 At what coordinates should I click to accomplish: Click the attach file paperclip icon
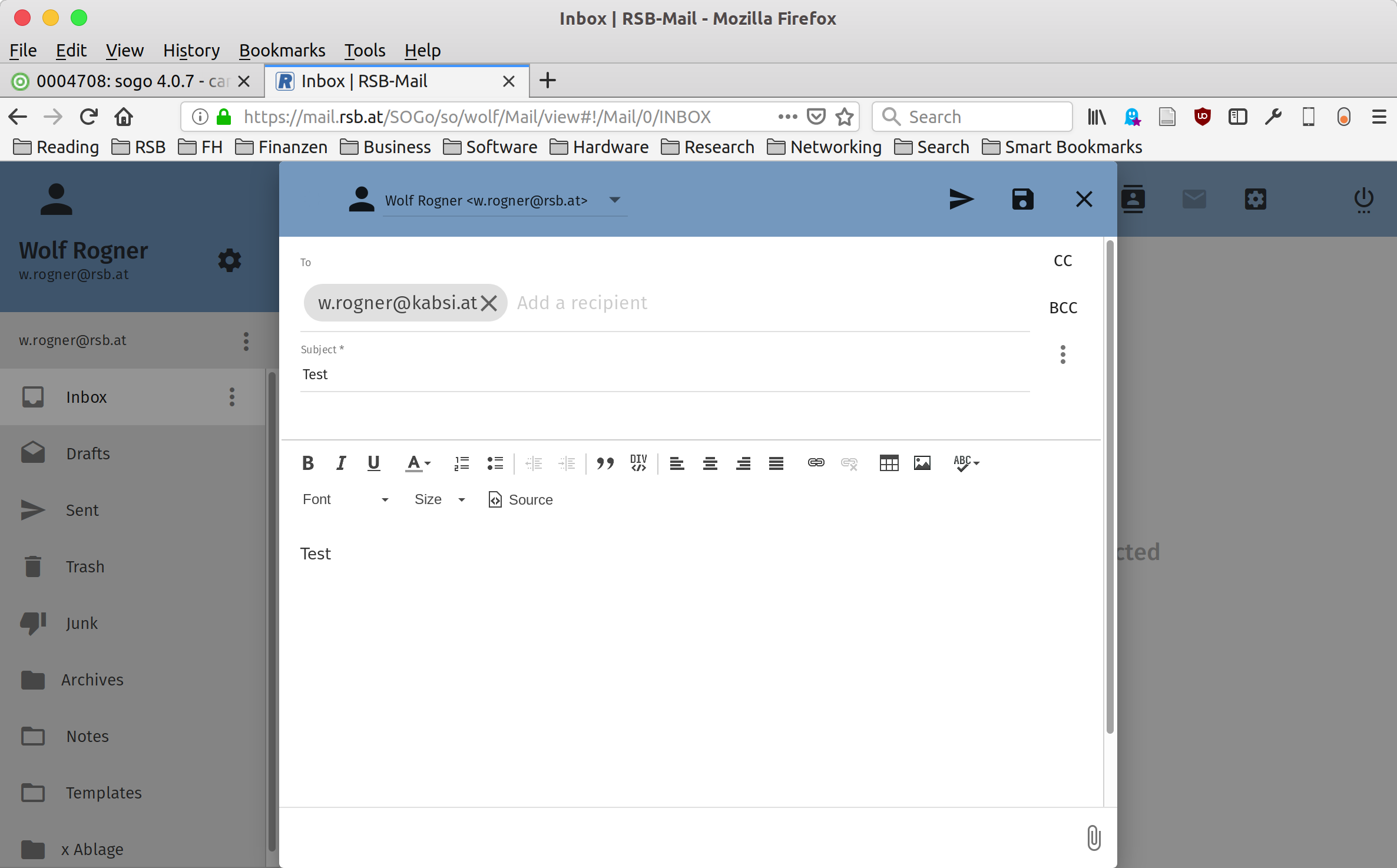coord(1093,837)
